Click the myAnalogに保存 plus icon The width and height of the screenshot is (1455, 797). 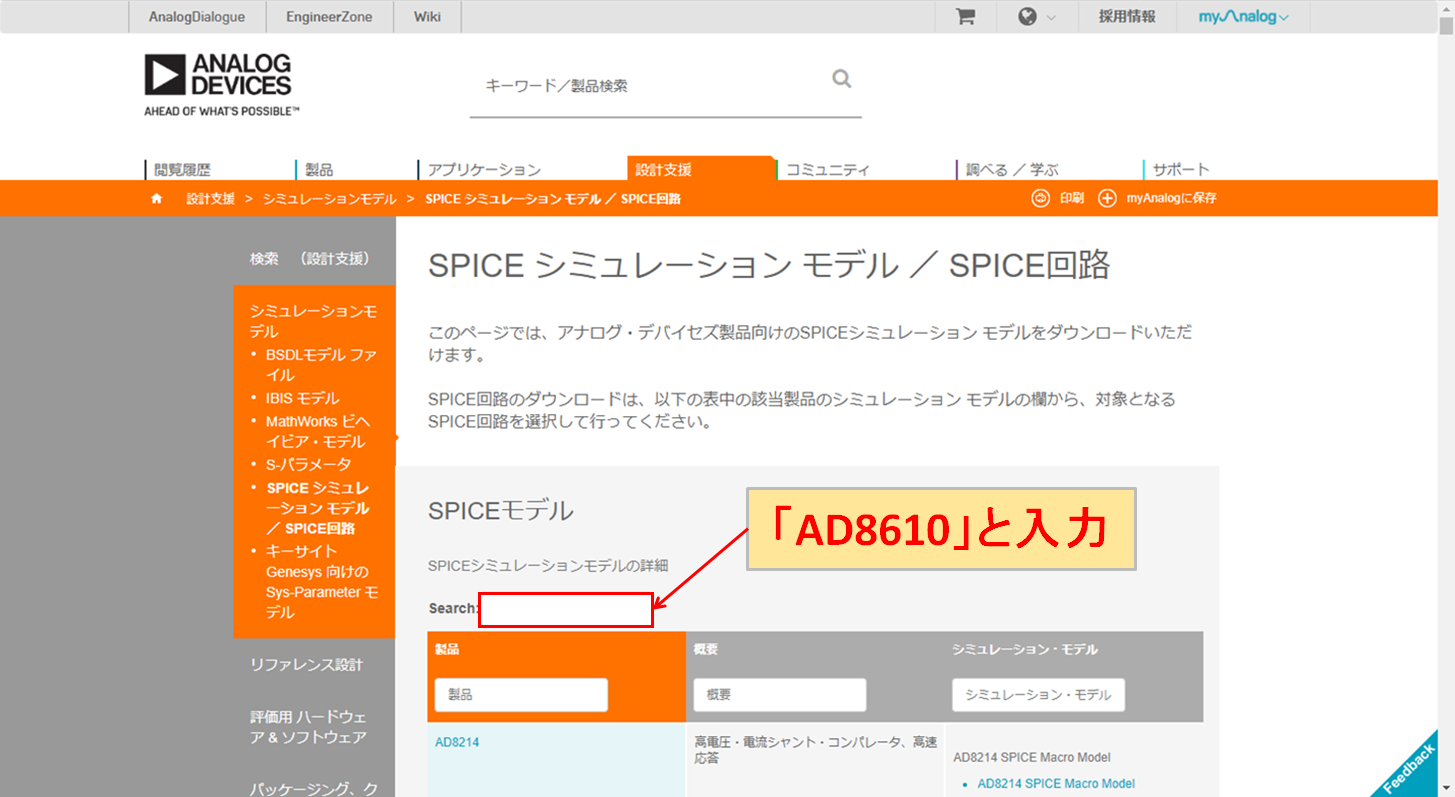click(1107, 197)
